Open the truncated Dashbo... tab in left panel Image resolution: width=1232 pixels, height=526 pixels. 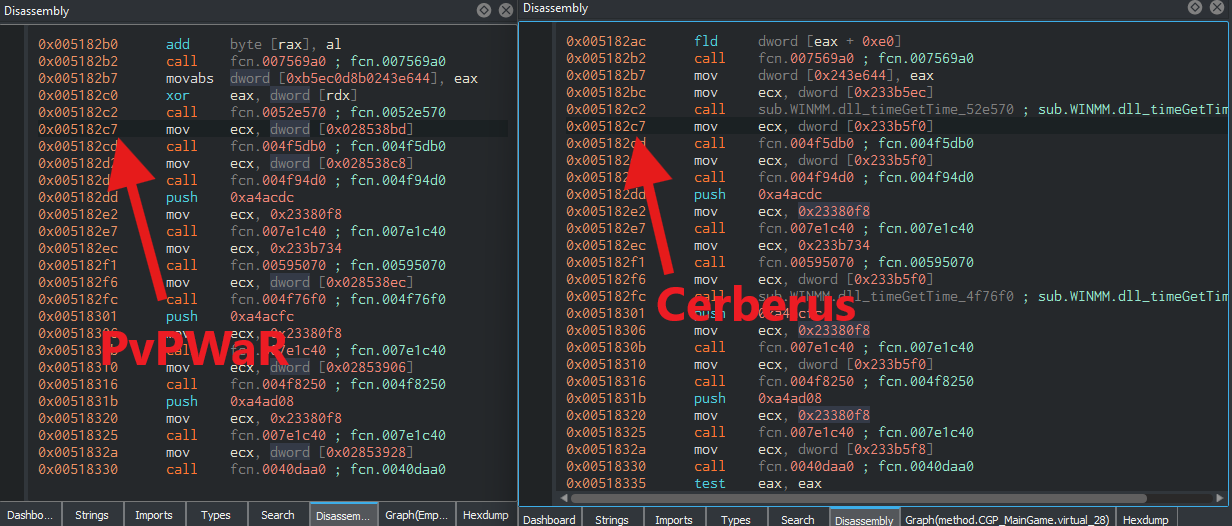[x=31, y=515]
